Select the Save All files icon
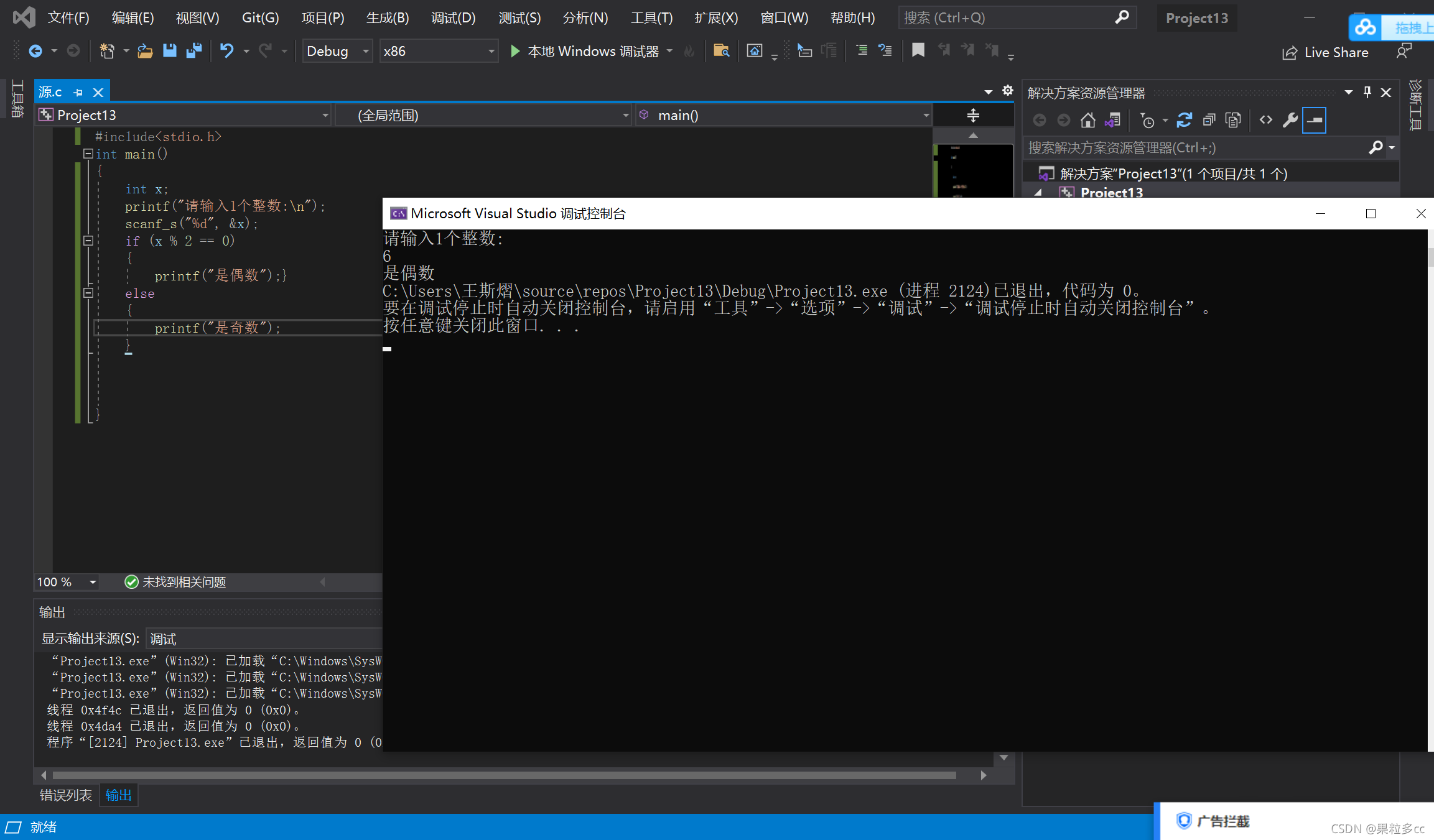1434x840 pixels. [x=196, y=51]
